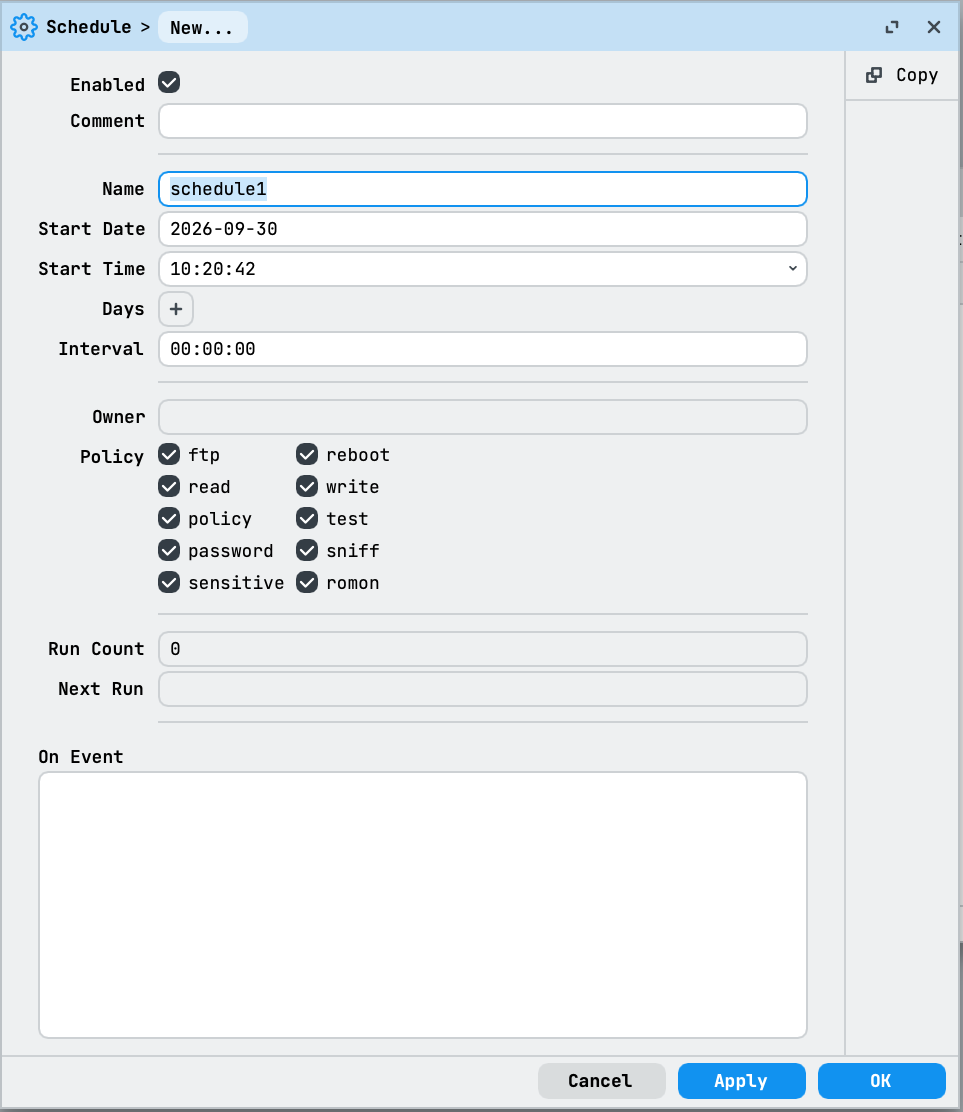
Task: Click the On Event text area
Action: point(423,905)
